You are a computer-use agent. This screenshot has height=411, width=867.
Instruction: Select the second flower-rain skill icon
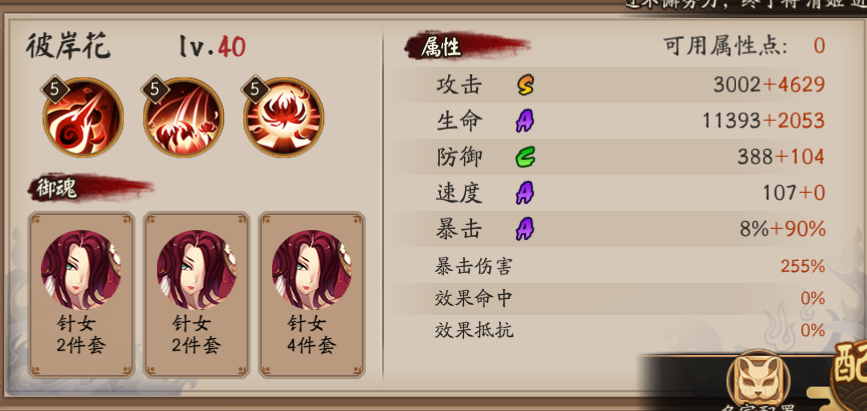click(x=183, y=117)
